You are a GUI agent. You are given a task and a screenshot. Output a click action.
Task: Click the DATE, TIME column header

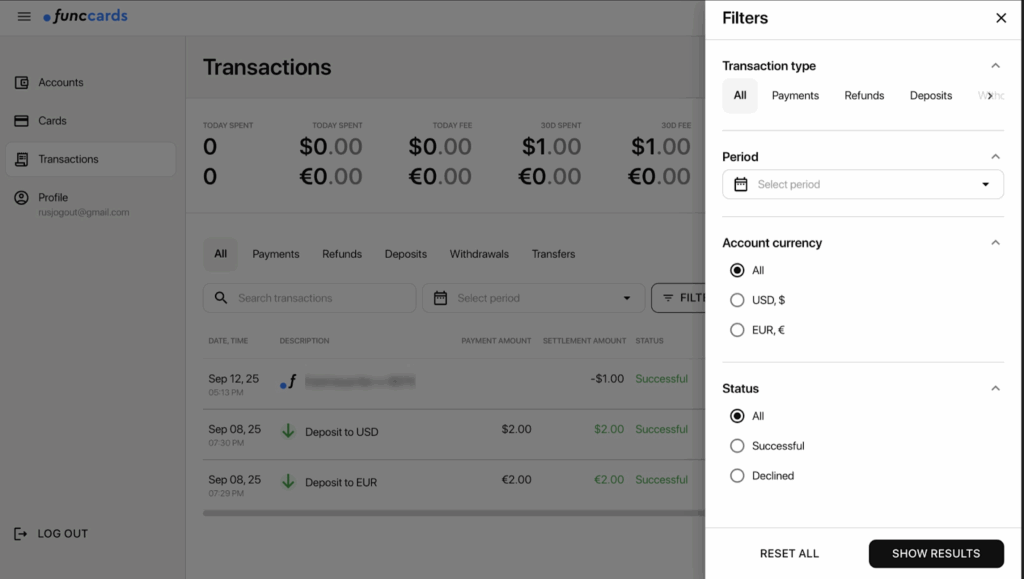228,341
